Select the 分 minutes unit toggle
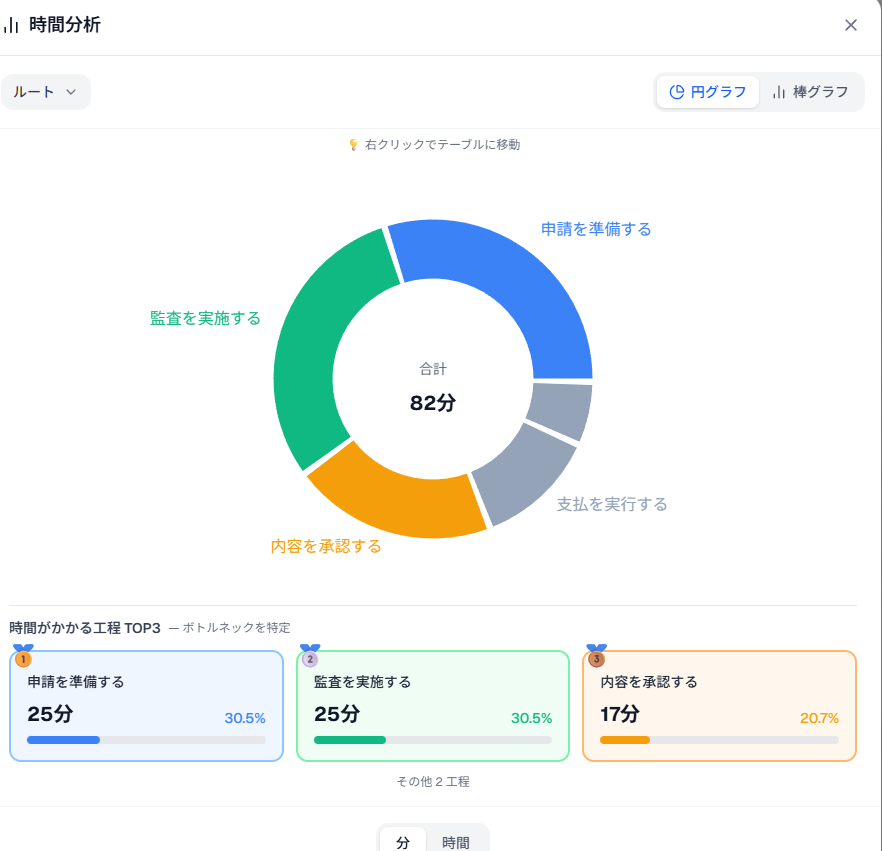Viewport: 882px width, 851px height. tap(403, 842)
